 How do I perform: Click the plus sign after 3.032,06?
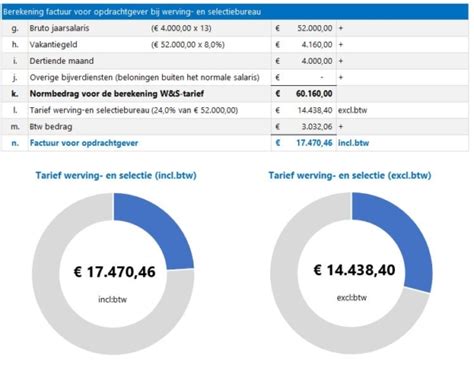point(341,127)
